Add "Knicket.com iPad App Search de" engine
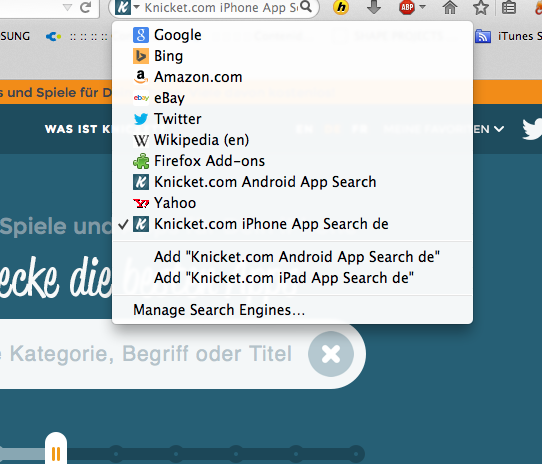This screenshot has width=542, height=464. 292,278
